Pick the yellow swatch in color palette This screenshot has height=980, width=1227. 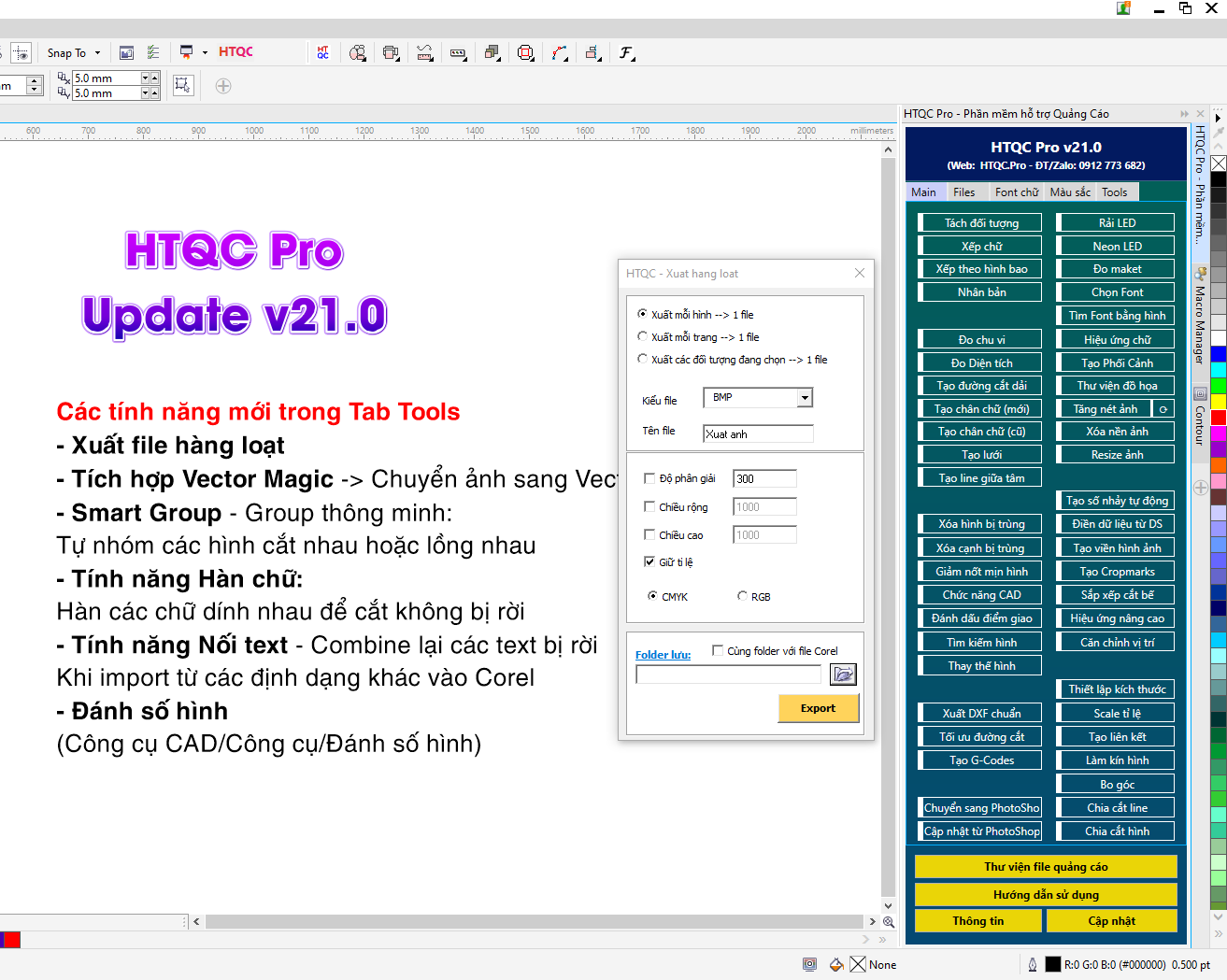click(x=1219, y=402)
